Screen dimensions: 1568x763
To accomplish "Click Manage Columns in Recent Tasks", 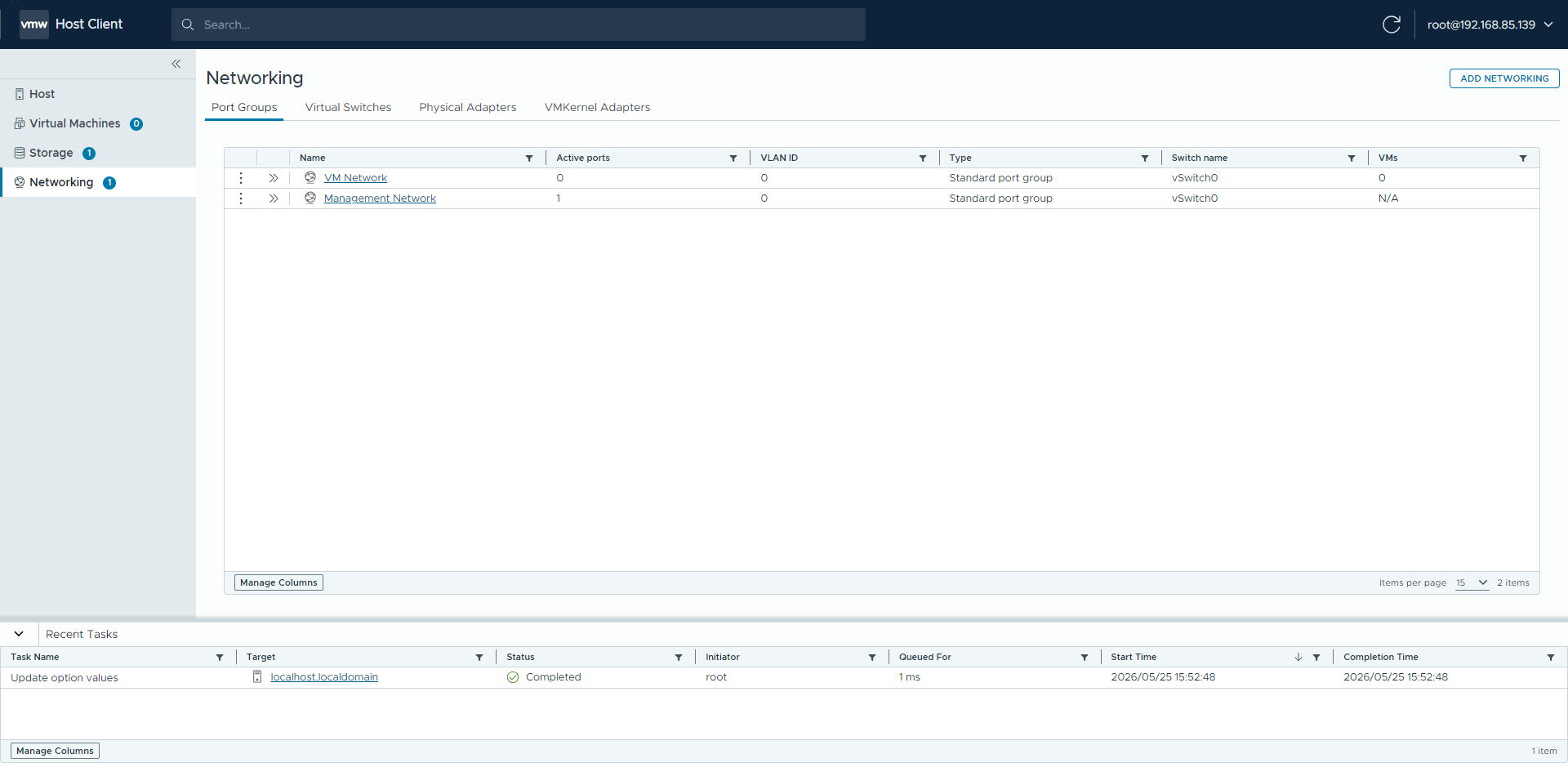I will (x=56, y=751).
